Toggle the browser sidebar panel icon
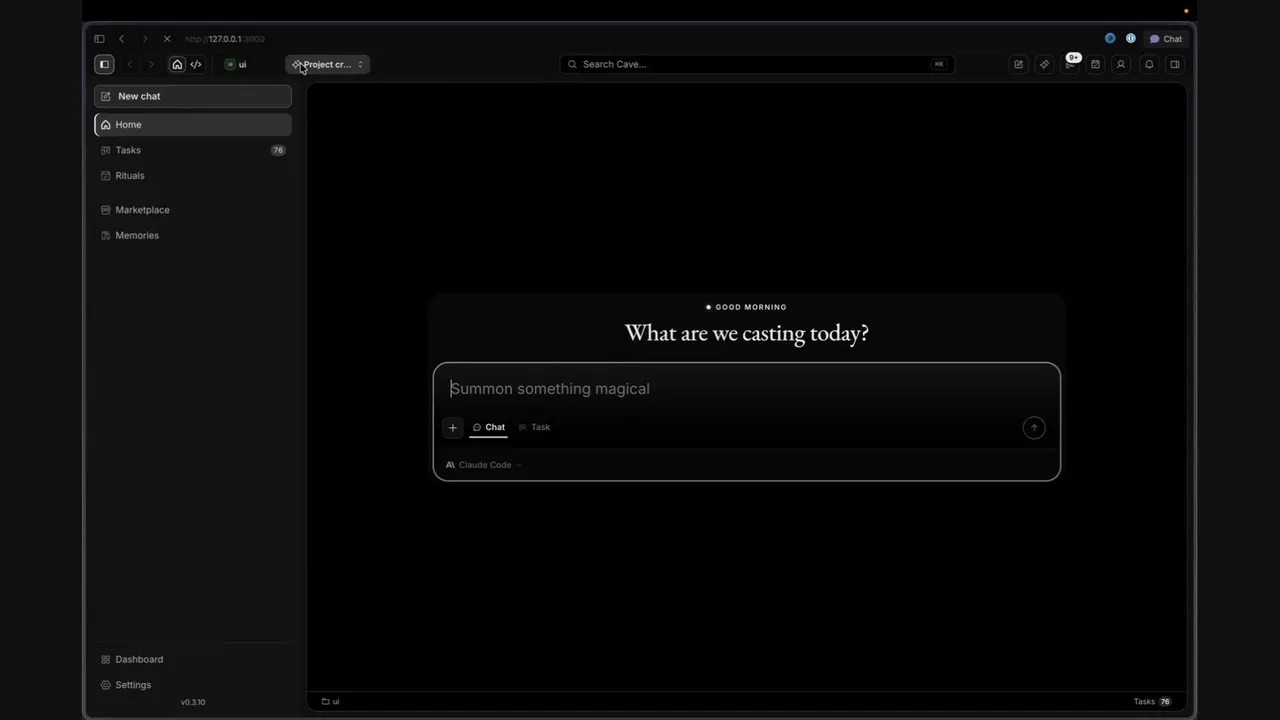 [x=99, y=39]
